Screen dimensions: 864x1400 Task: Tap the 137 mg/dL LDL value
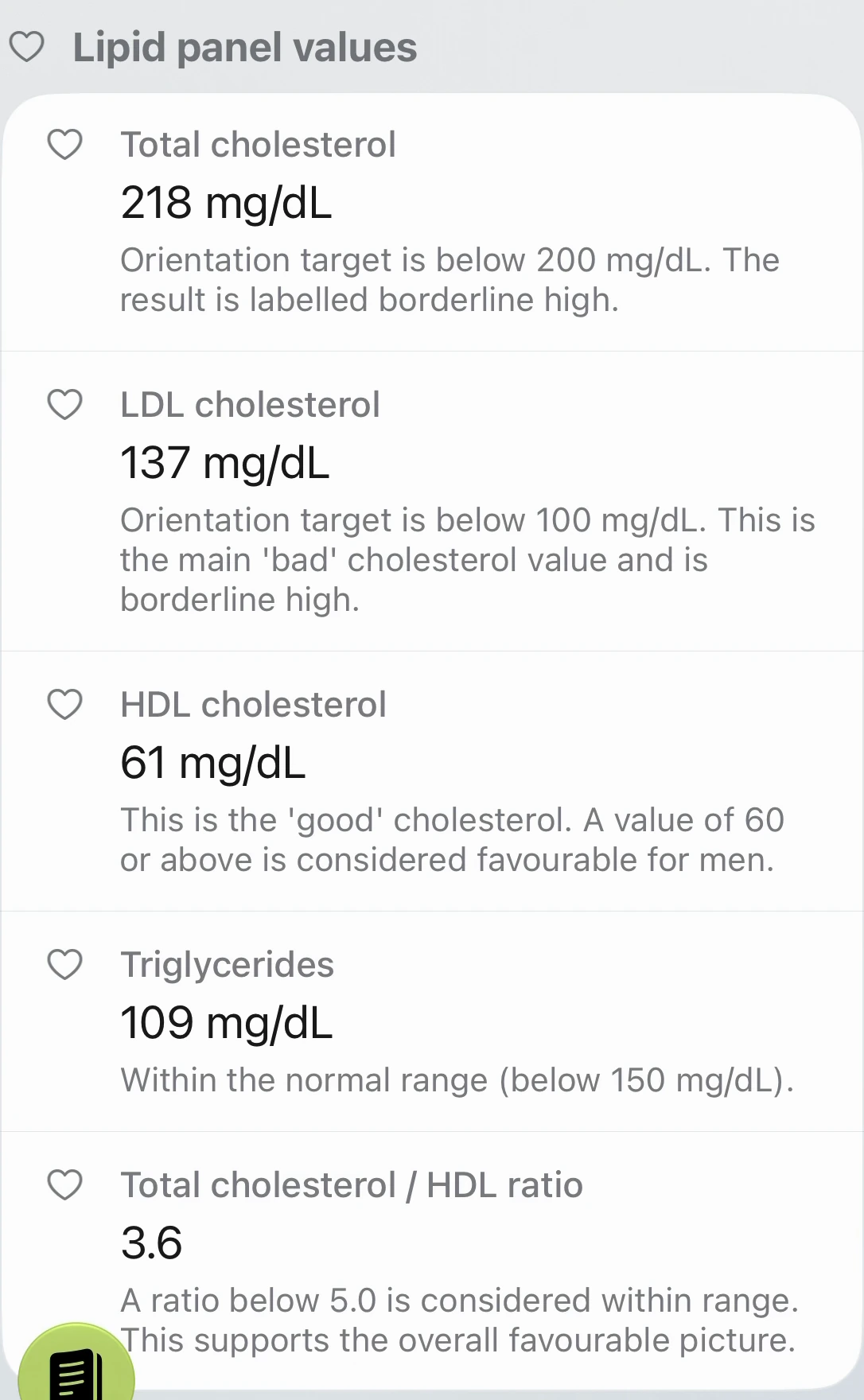[225, 462]
